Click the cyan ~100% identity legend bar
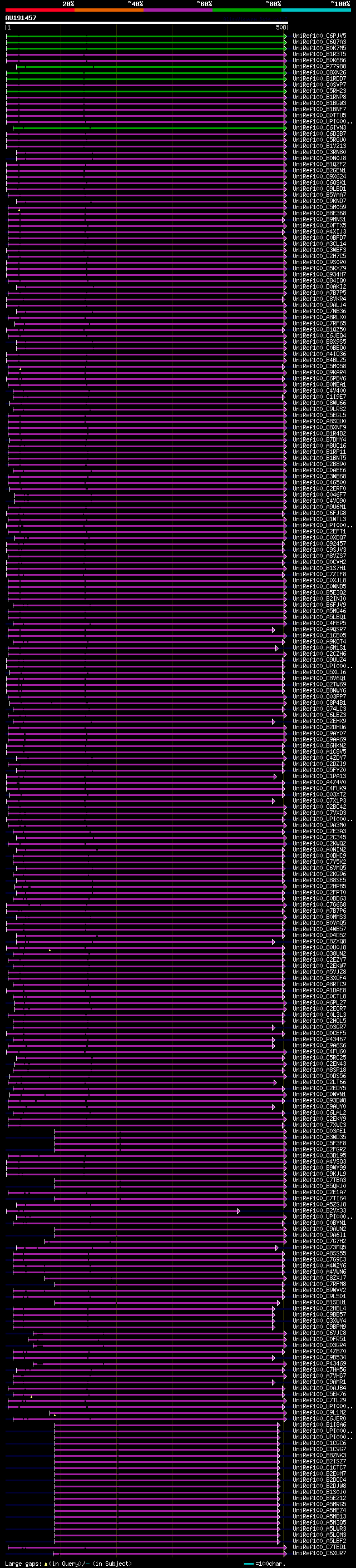Viewport: 356px width, 1568px height. tap(316, 10)
